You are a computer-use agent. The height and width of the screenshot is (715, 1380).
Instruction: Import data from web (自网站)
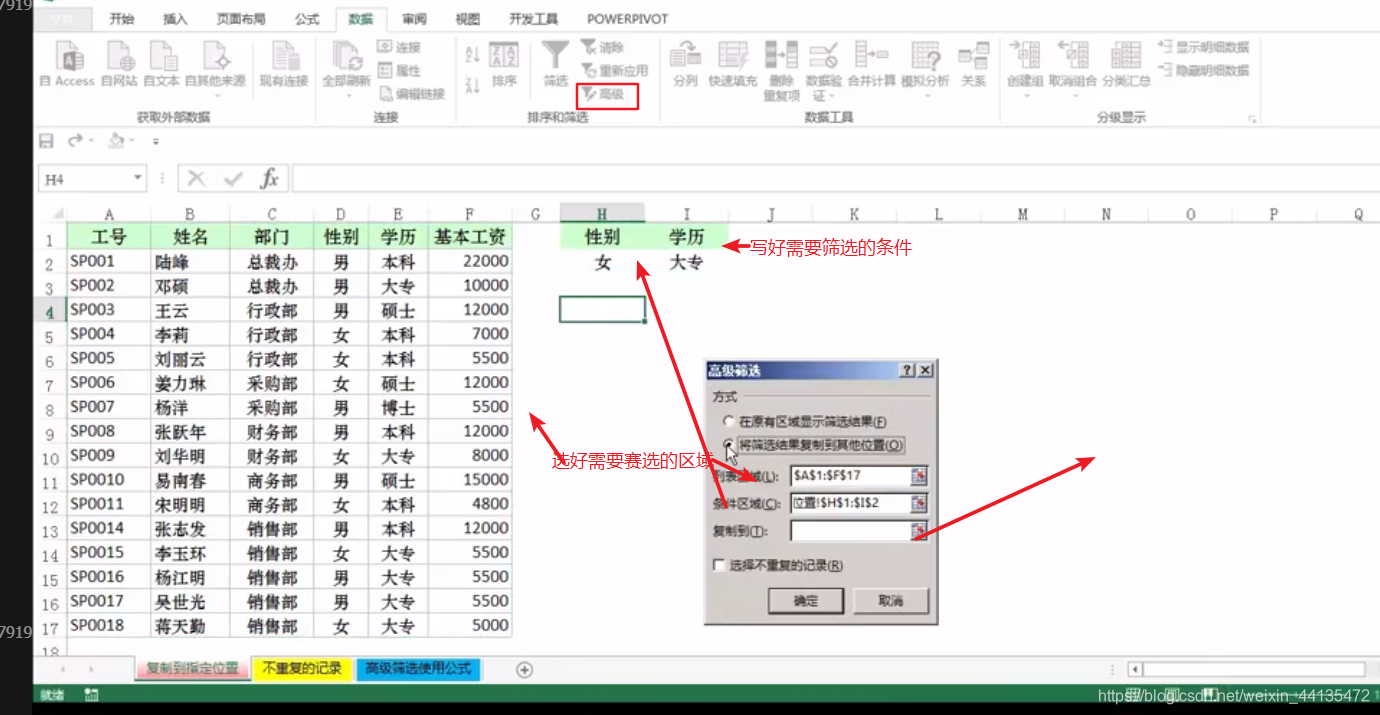[x=119, y=64]
